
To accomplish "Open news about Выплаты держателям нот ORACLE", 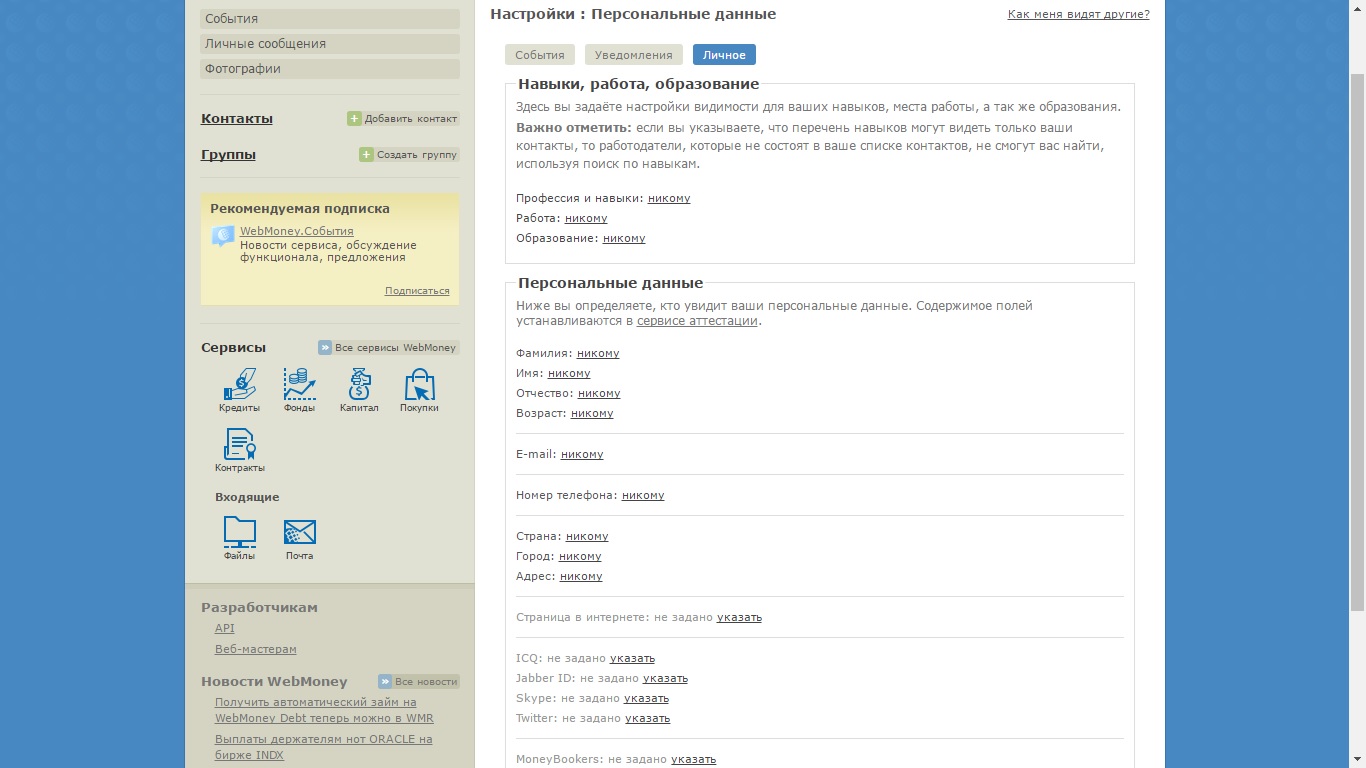I will click(323, 747).
